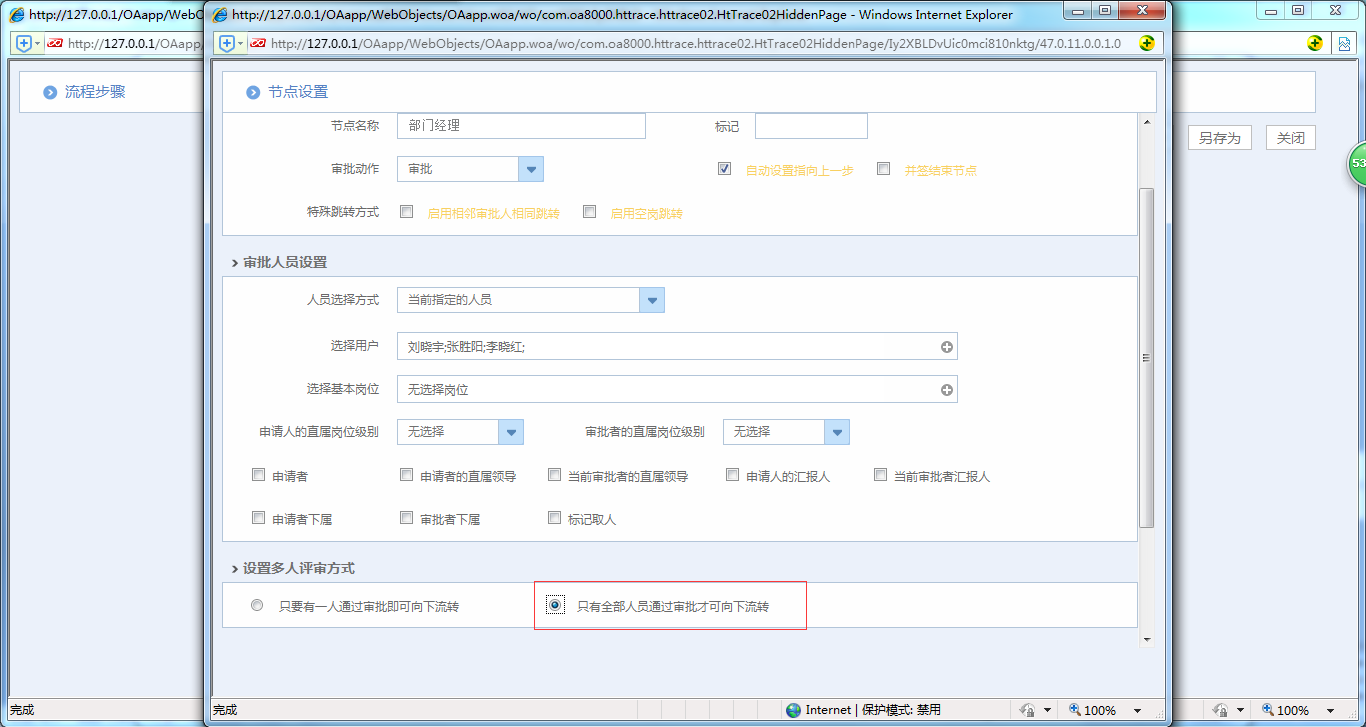Click 'Internet | 保护模式: 禁用' status text
Image resolution: width=1366 pixels, height=727 pixels.
pyautogui.click(x=873, y=710)
